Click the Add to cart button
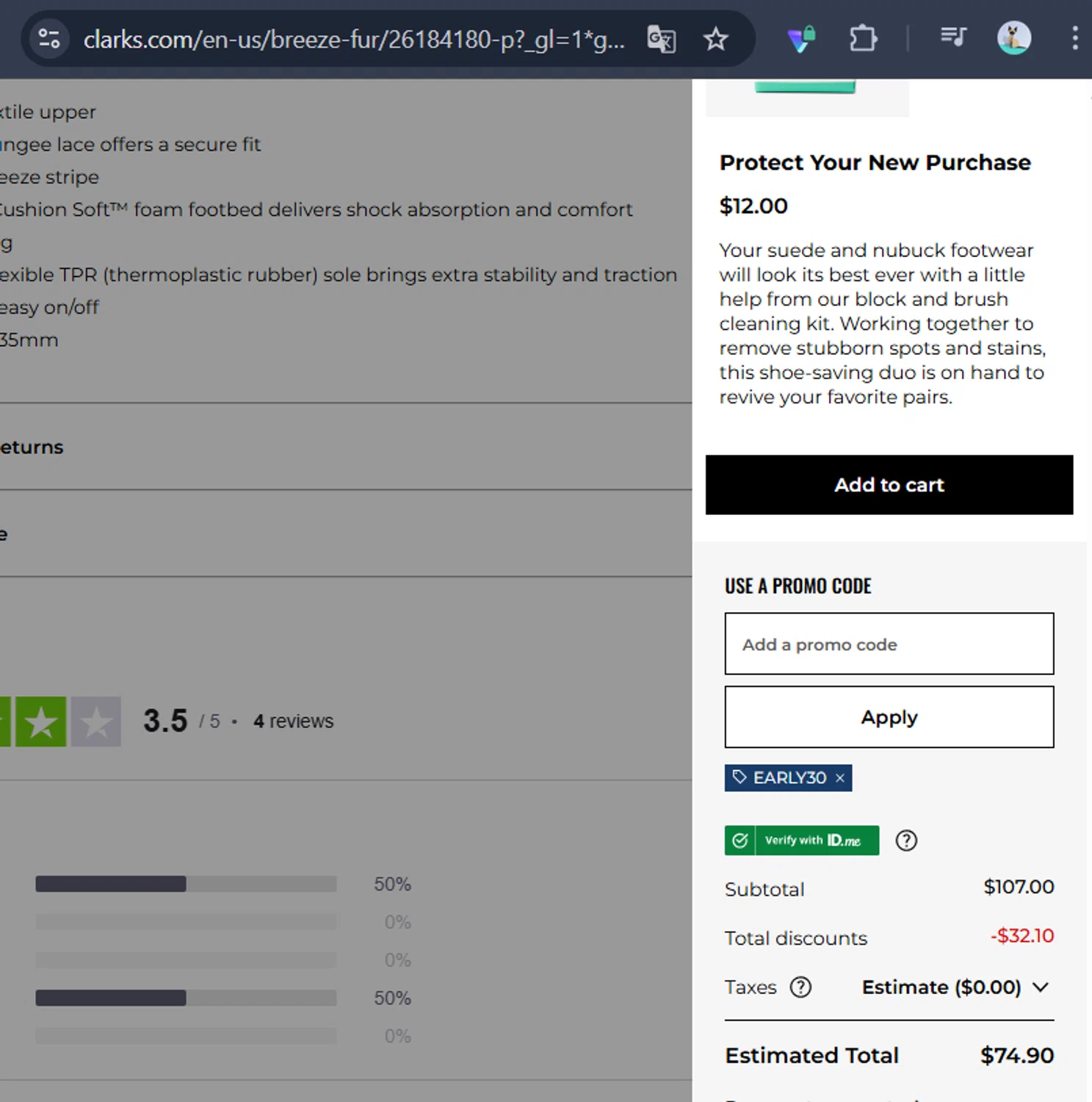 (889, 485)
